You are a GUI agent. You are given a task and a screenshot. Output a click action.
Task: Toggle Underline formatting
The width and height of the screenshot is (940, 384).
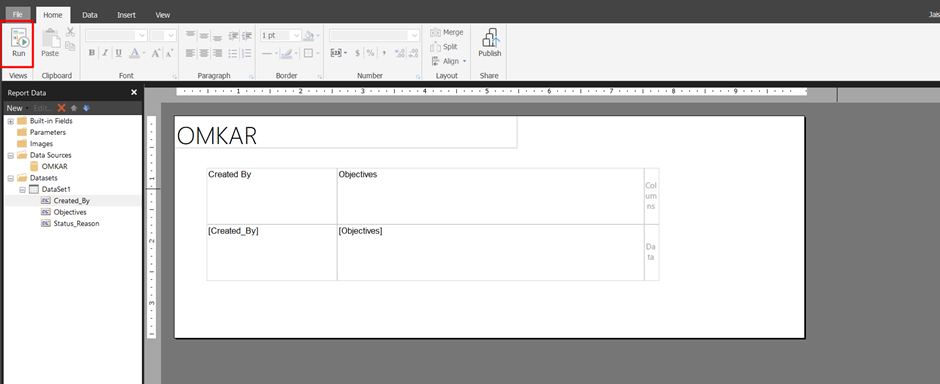[x=118, y=53]
